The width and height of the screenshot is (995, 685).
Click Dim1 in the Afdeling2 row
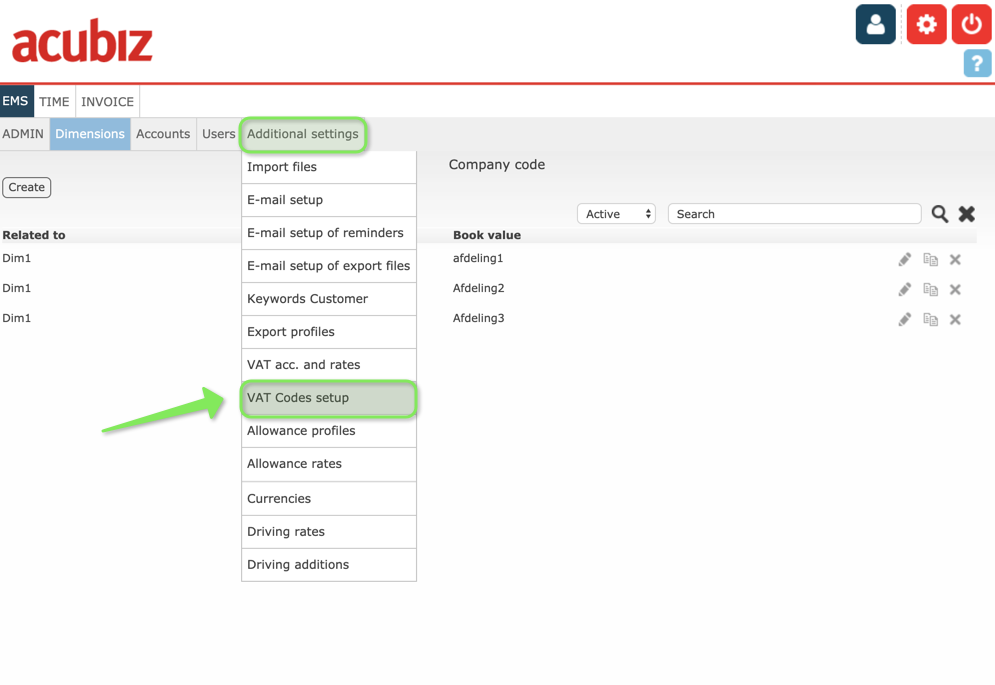[16, 288]
